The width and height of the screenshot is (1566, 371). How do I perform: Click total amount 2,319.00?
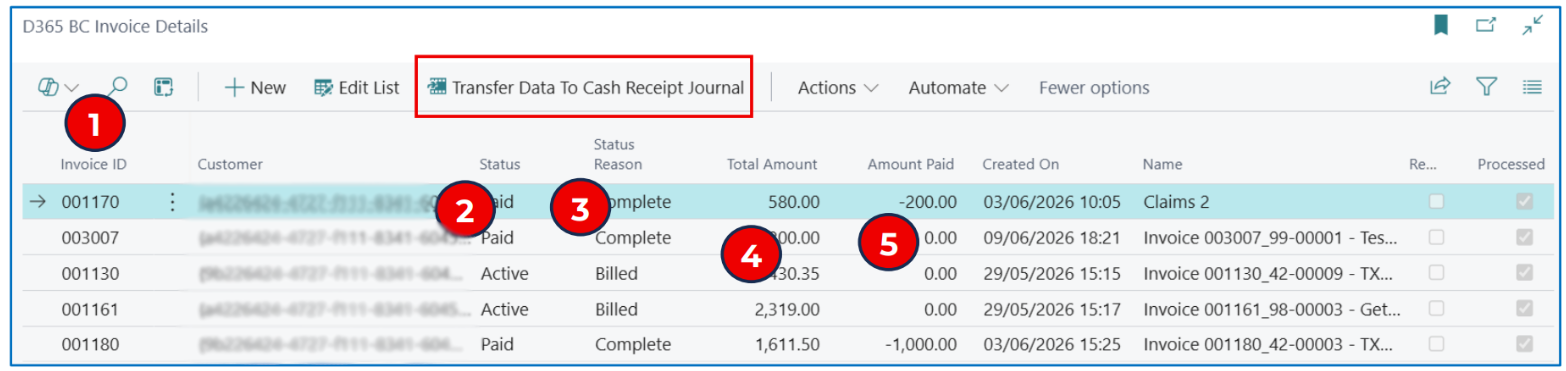point(788,309)
